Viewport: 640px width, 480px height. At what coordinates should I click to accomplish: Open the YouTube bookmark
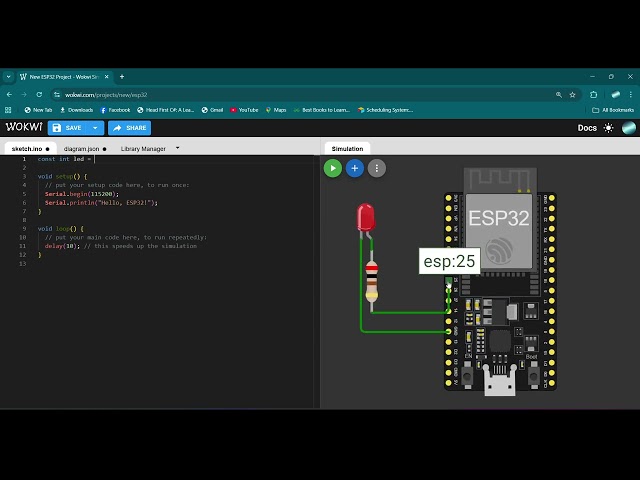click(x=244, y=110)
